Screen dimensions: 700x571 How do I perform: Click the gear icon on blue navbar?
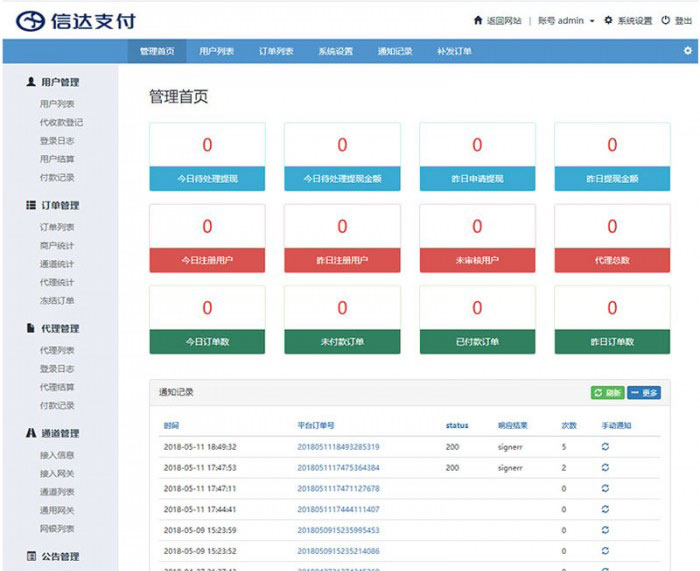pyautogui.click(x=687, y=51)
